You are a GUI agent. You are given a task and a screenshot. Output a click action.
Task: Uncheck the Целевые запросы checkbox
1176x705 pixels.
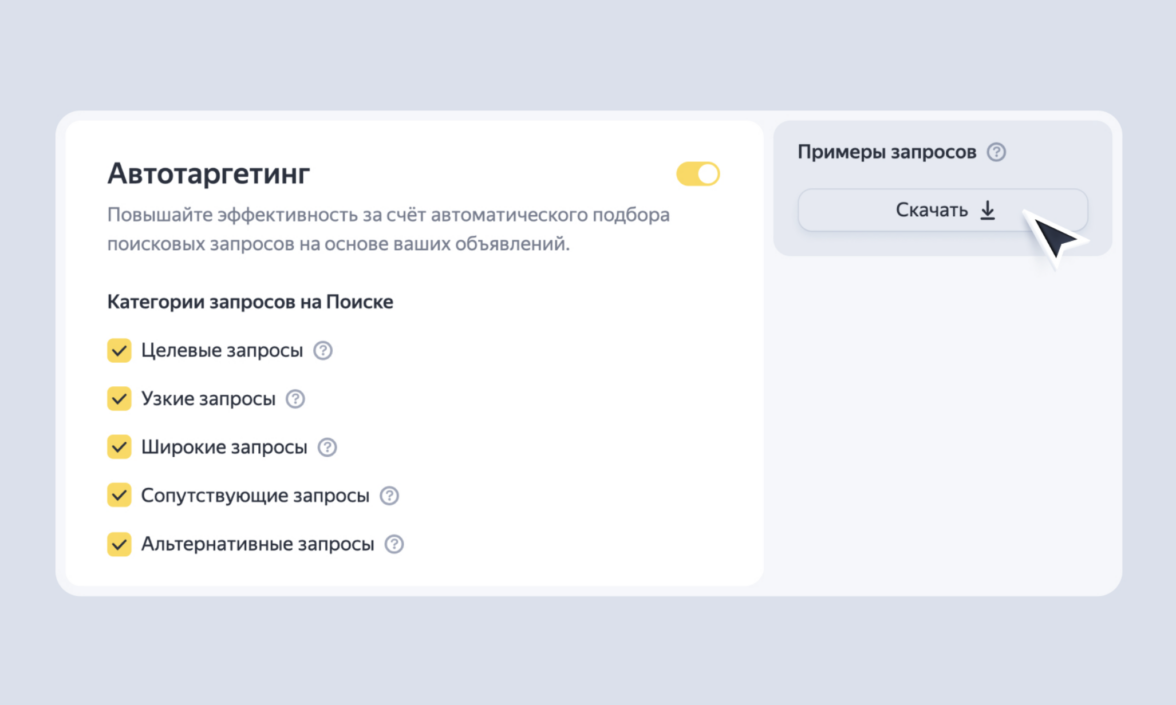point(119,351)
